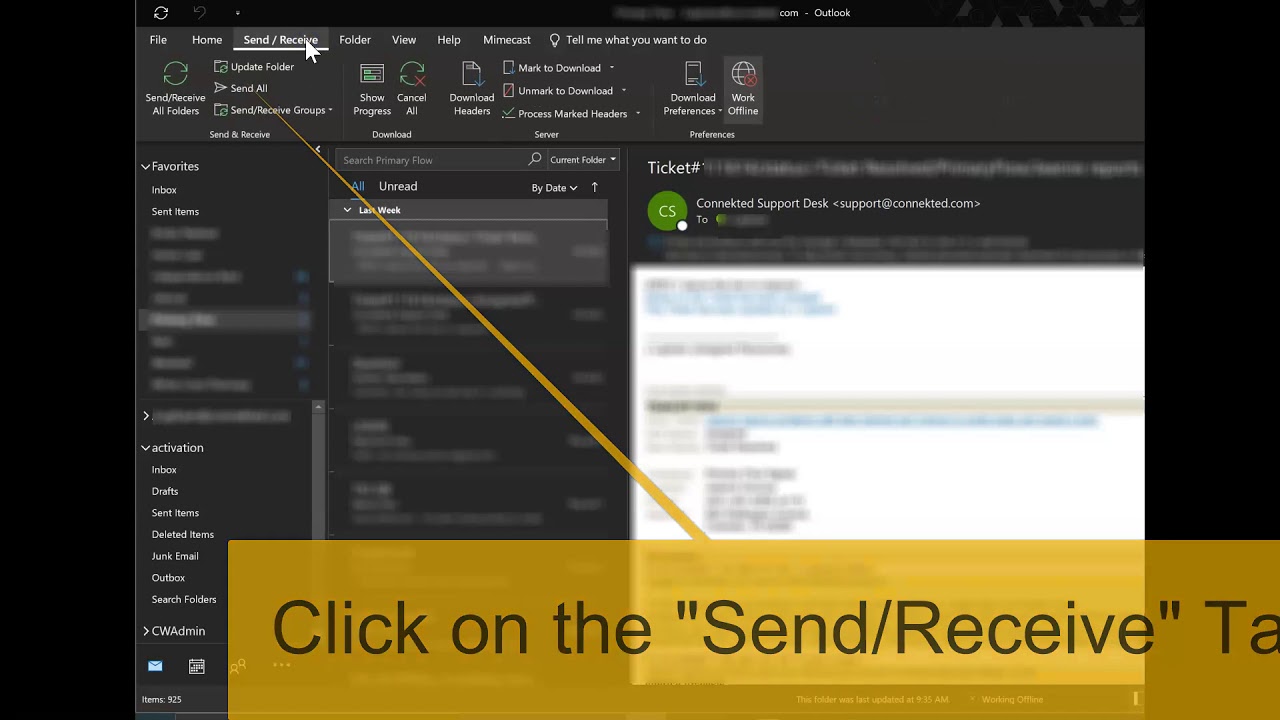Screen dimensions: 1280x720
Task: Click the CS sender avatar
Action: (667, 211)
